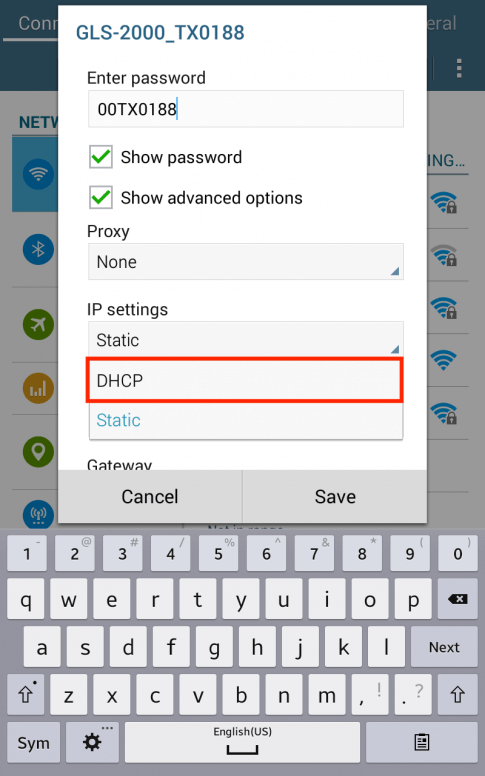
Task: Tap the Wi-Fi icon in sidebar
Action: 38,174
